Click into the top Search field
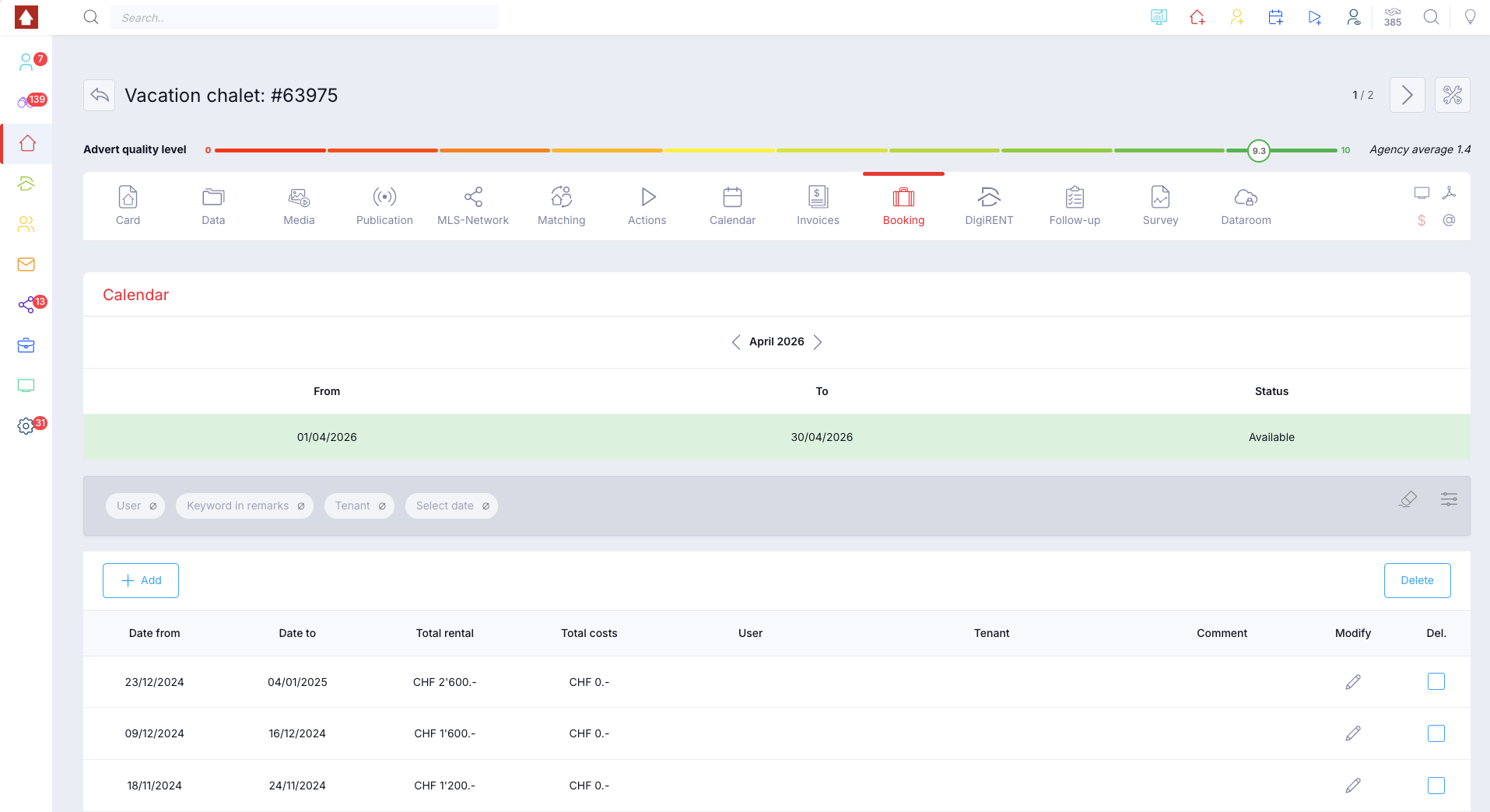Image resolution: width=1490 pixels, height=812 pixels. pyautogui.click(x=305, y=17)
